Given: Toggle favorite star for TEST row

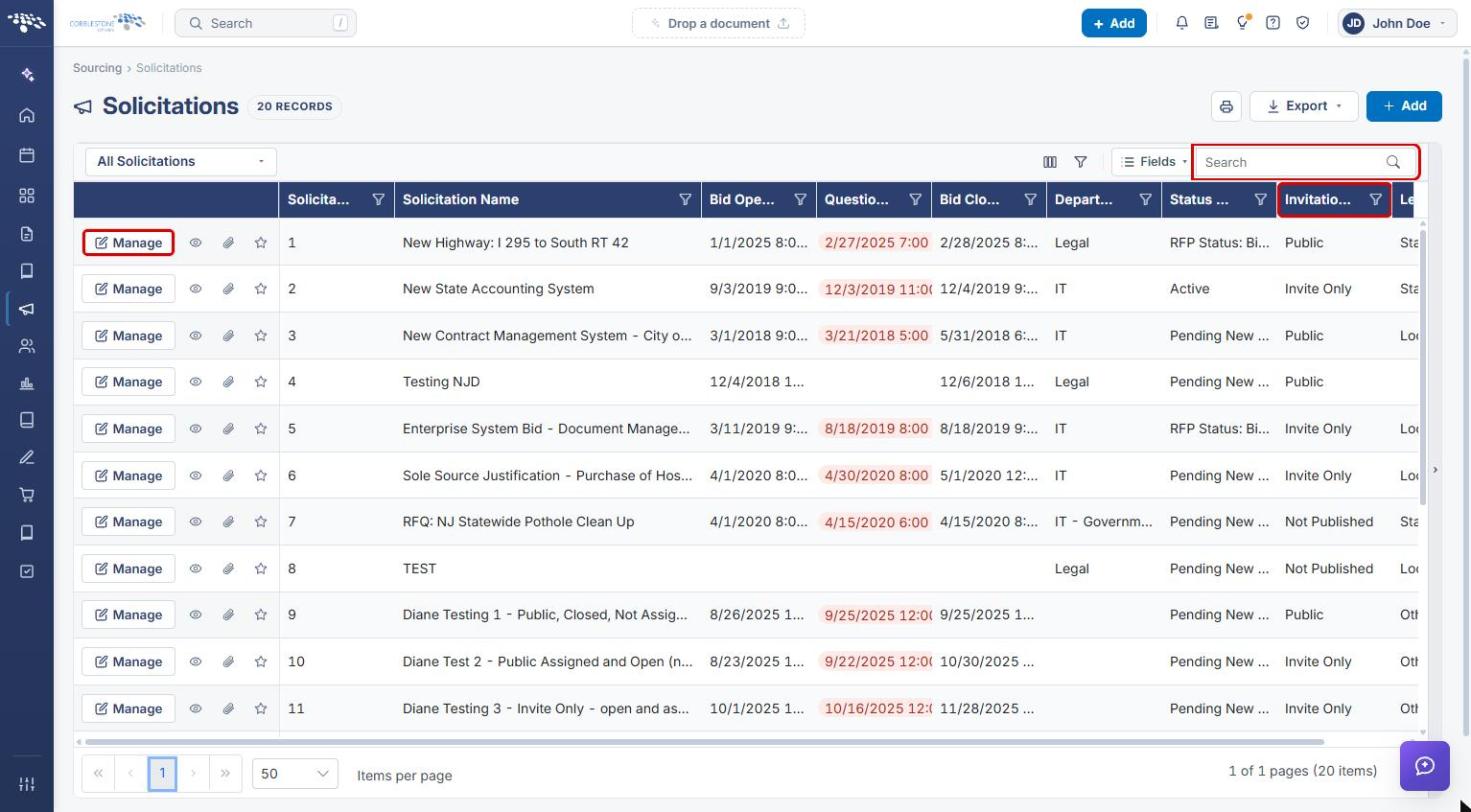Looking at the screenshot, I should coord(261,569).
